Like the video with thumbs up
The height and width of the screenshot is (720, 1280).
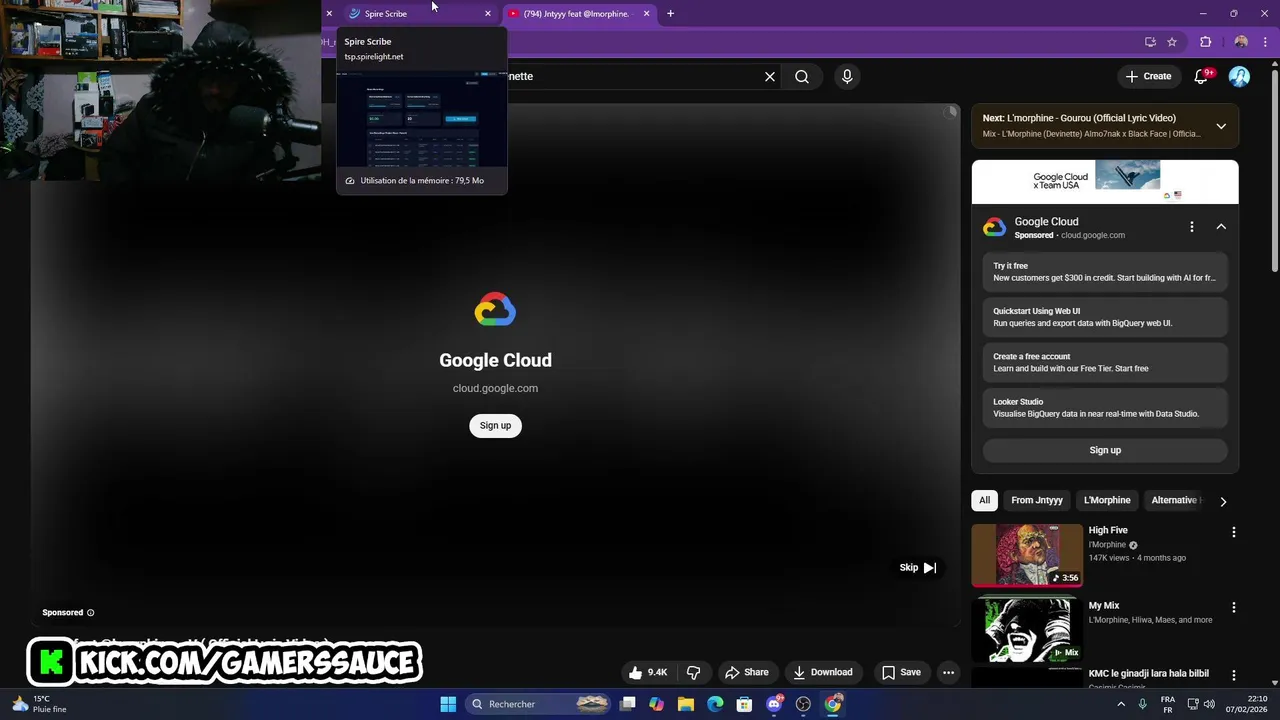[647, 672]
